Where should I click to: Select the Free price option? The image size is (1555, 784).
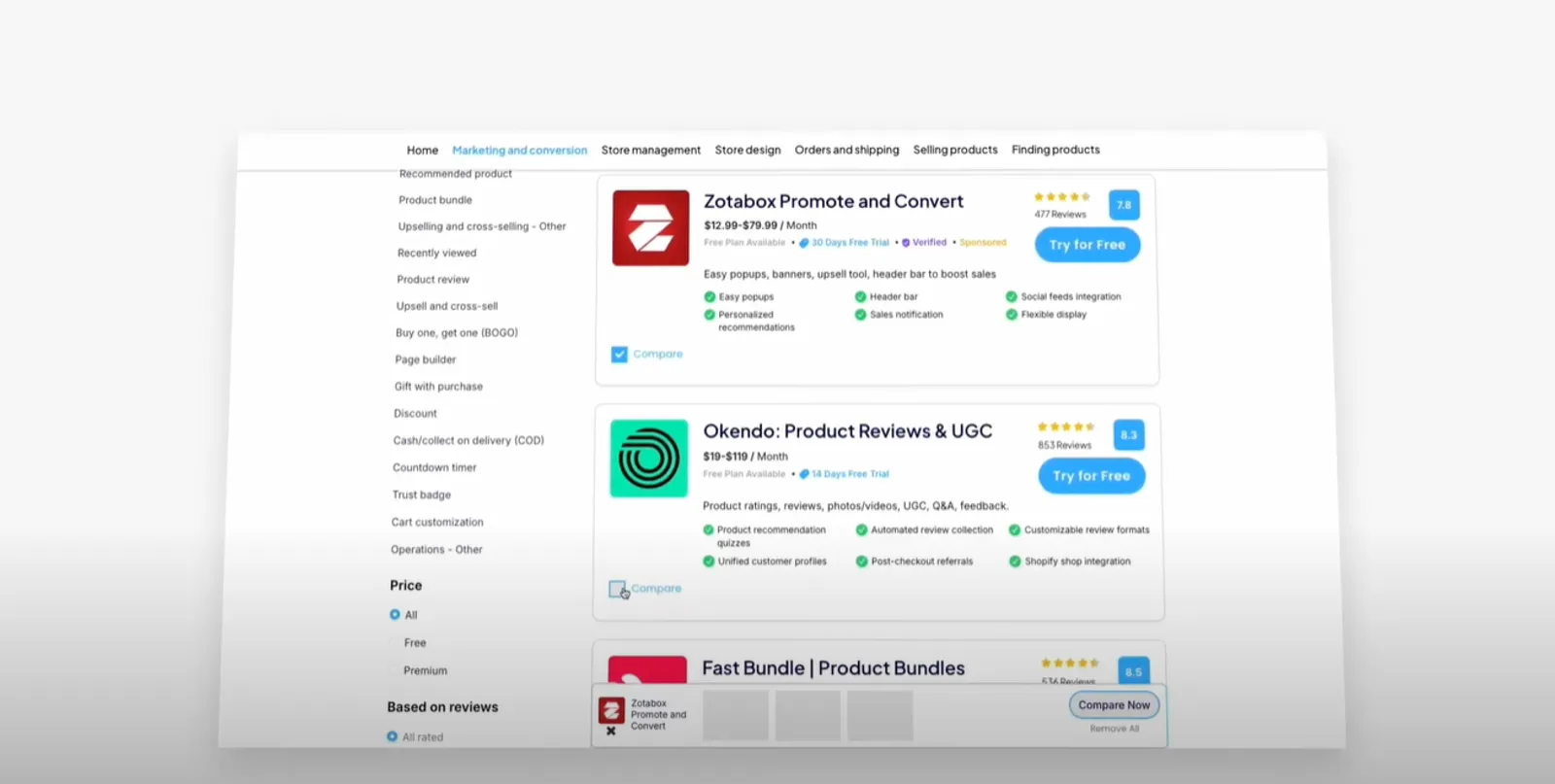coord(415,643)
